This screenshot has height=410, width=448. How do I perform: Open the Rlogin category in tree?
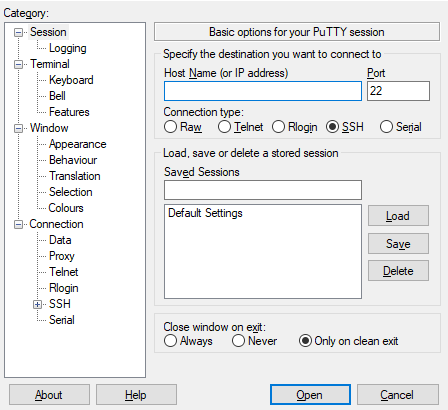pyautogui.click(x=63, y=288)
